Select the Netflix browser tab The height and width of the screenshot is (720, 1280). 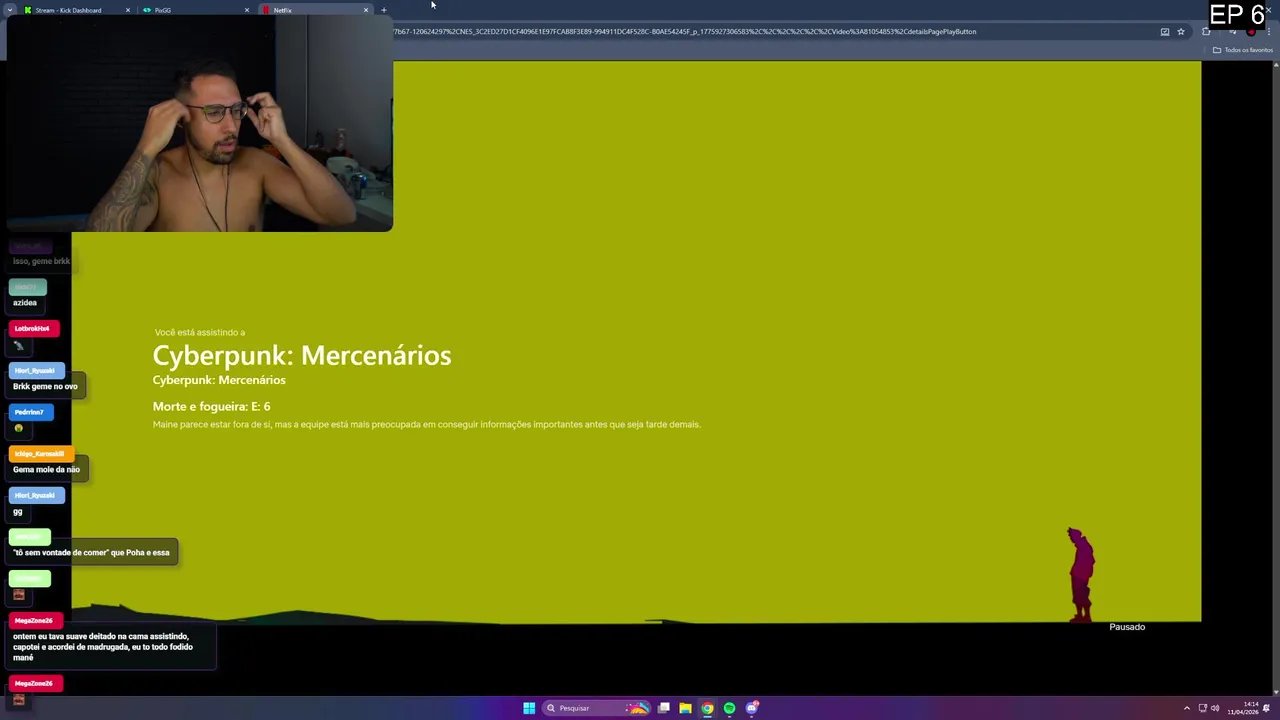(314, 10)
